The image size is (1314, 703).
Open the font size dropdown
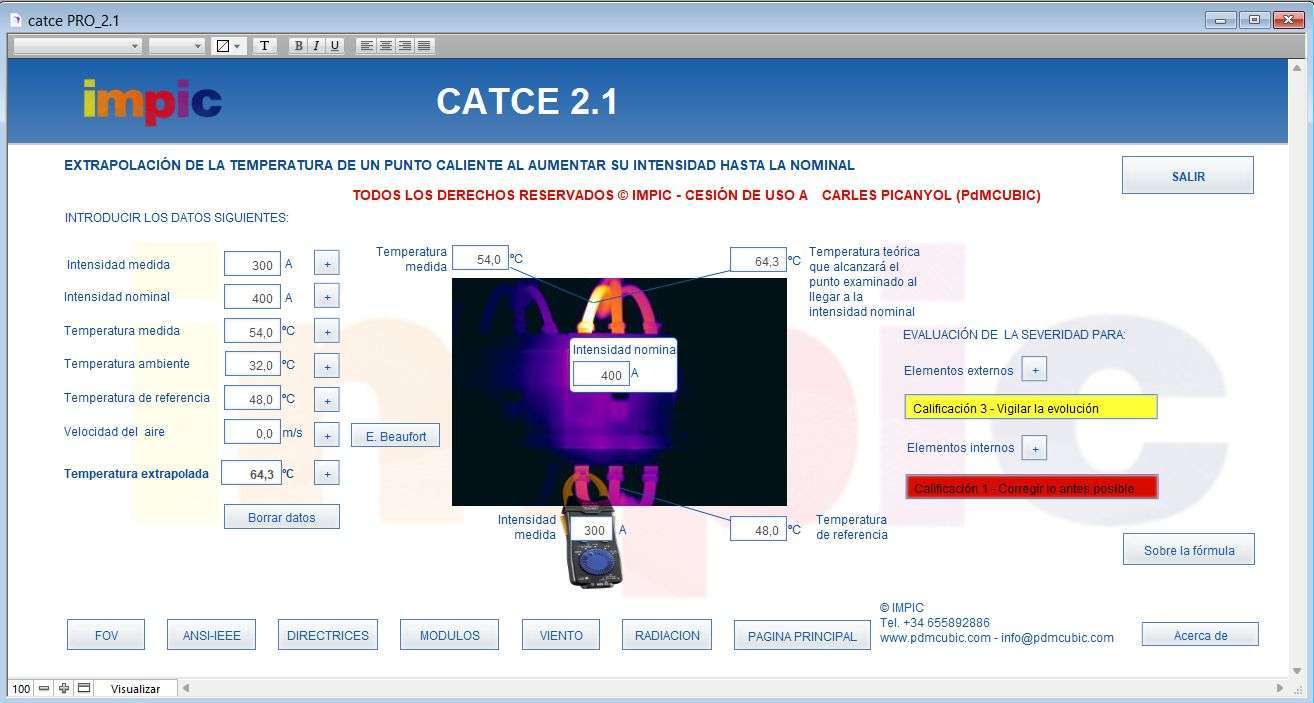197,45
